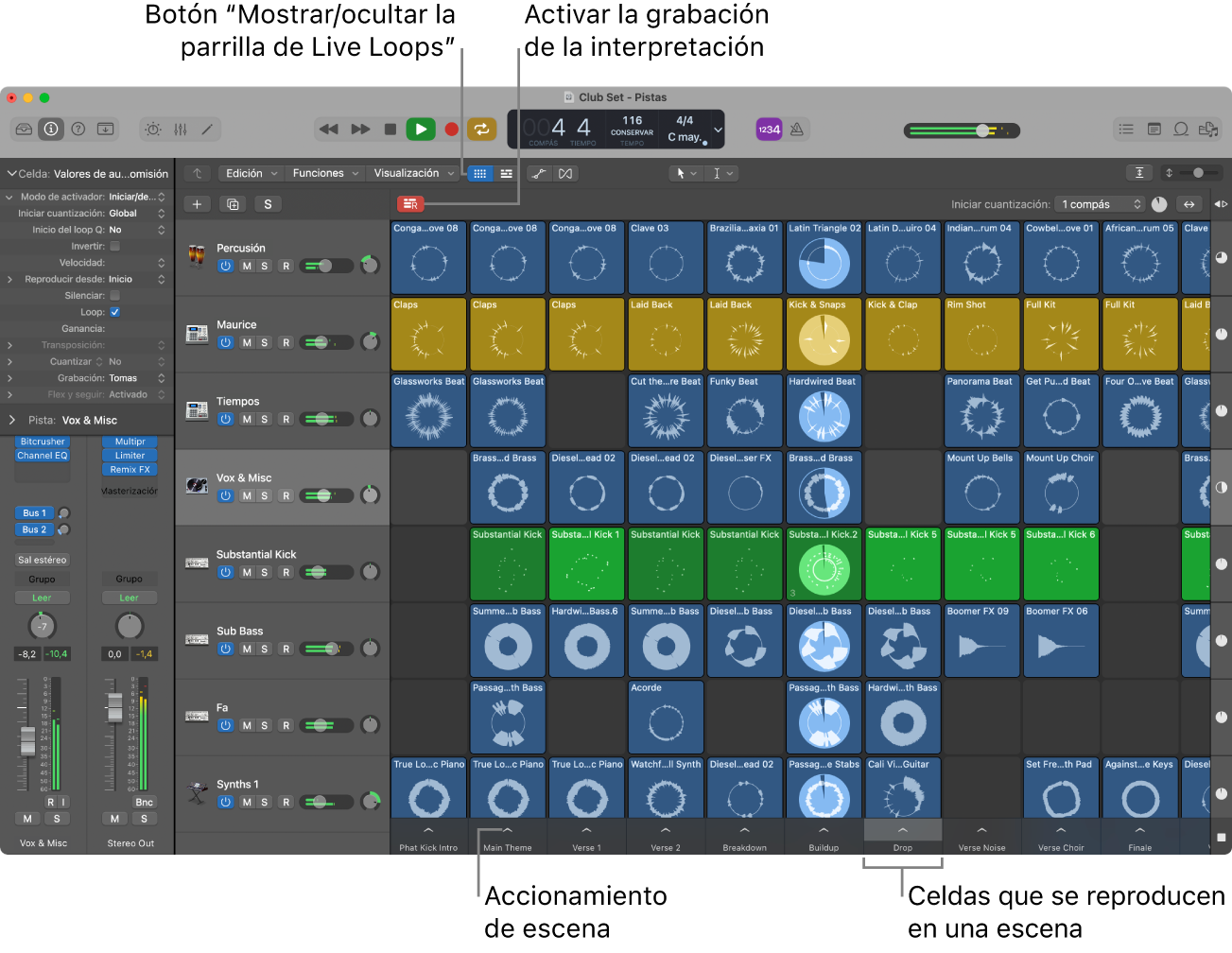
Task: Open the Funciones menu
Action: coord(325,174)
